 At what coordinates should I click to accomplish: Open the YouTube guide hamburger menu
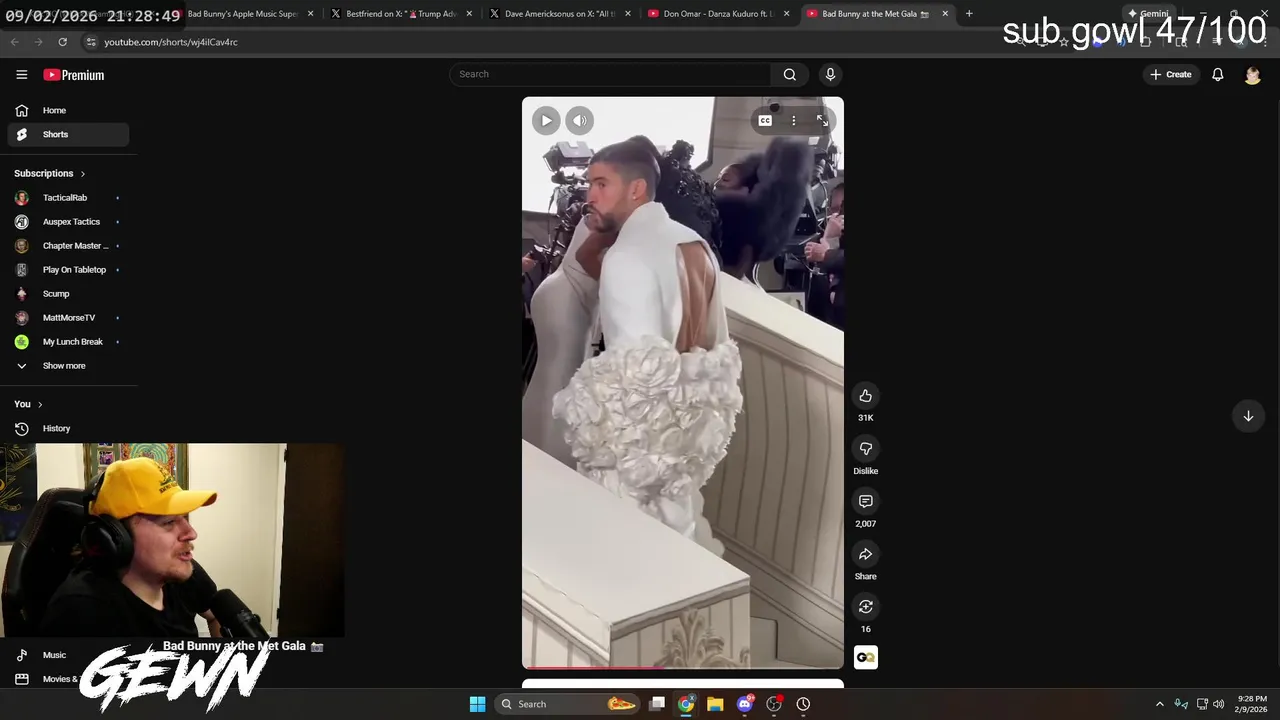click(21, 75)
